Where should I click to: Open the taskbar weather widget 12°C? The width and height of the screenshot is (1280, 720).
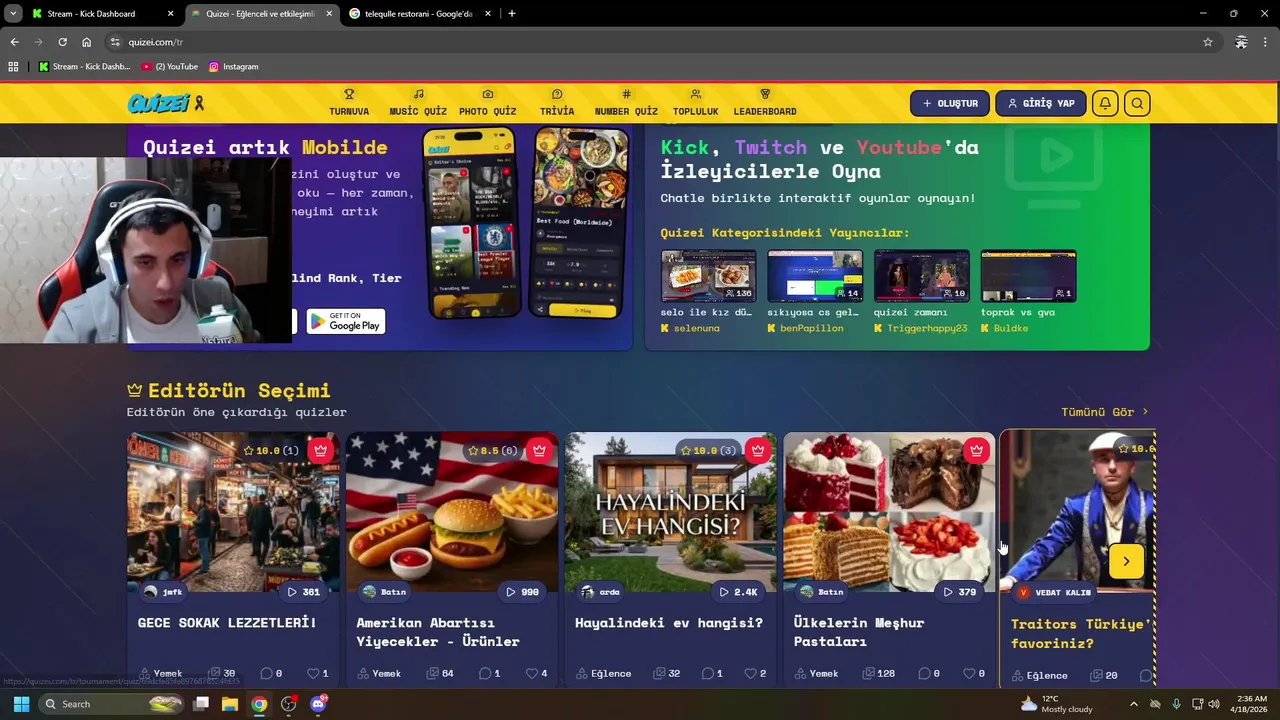click(x=1056, y=704)
